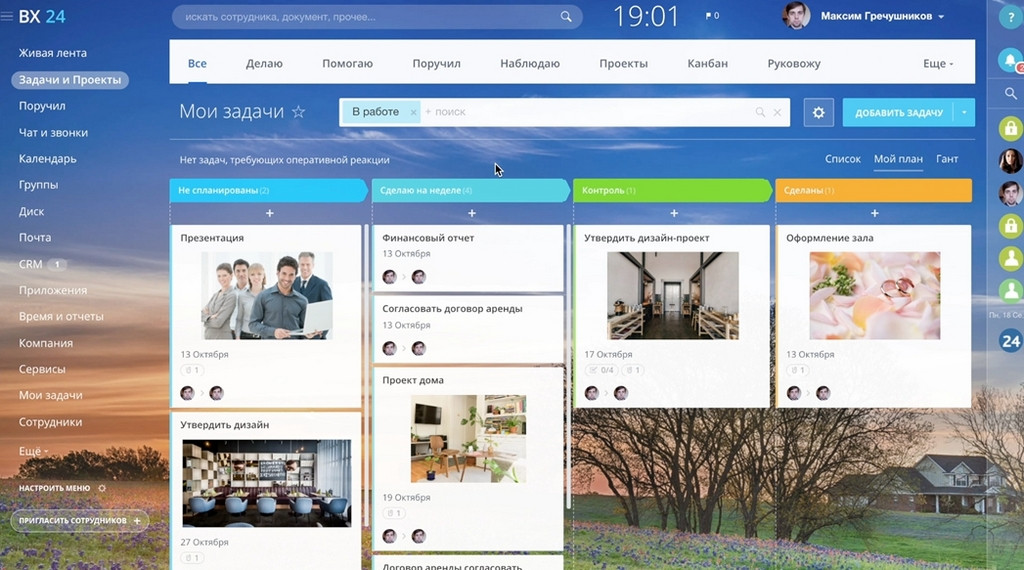Switch to the Делаю tab
1024x570 pixels.
264,63
